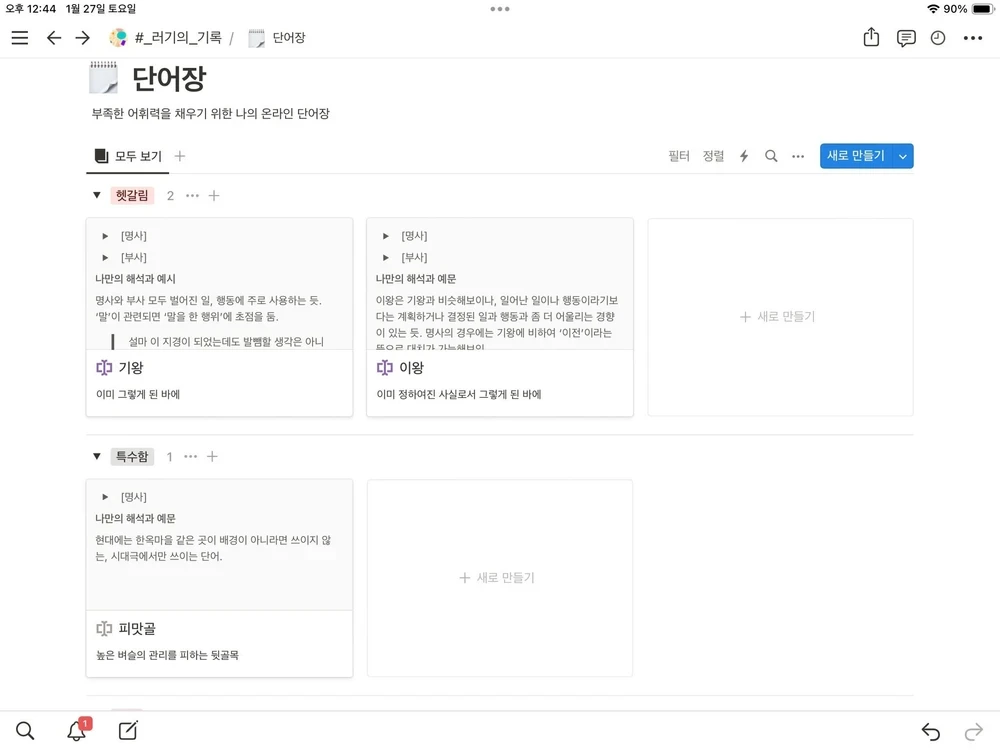The width and height of the screenshot is (1000, 750).
Task: Open the 단어장 breadcrumb
Action: (x=277, y=38)
